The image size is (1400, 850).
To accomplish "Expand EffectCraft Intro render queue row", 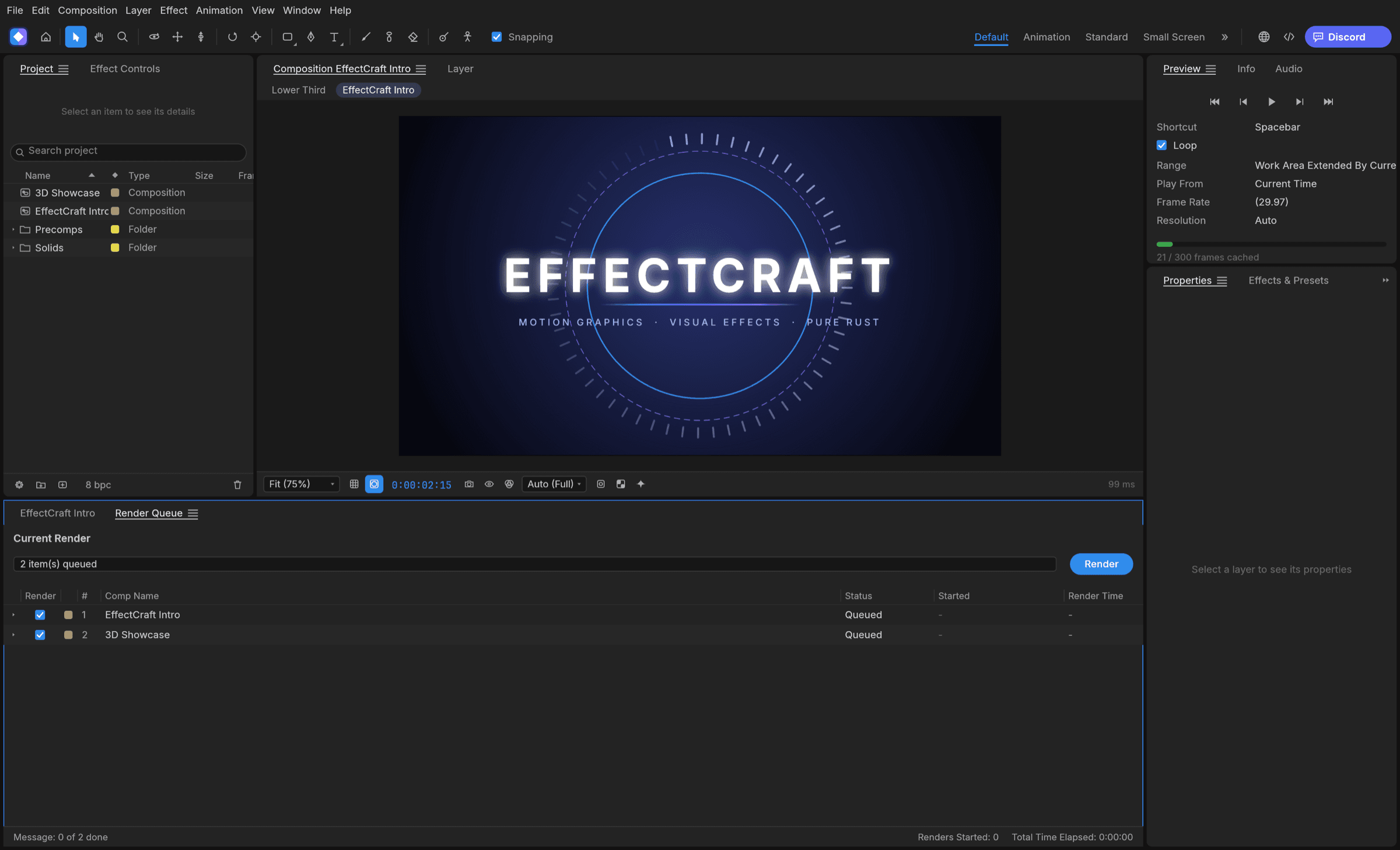I will (x=13, y=615).
